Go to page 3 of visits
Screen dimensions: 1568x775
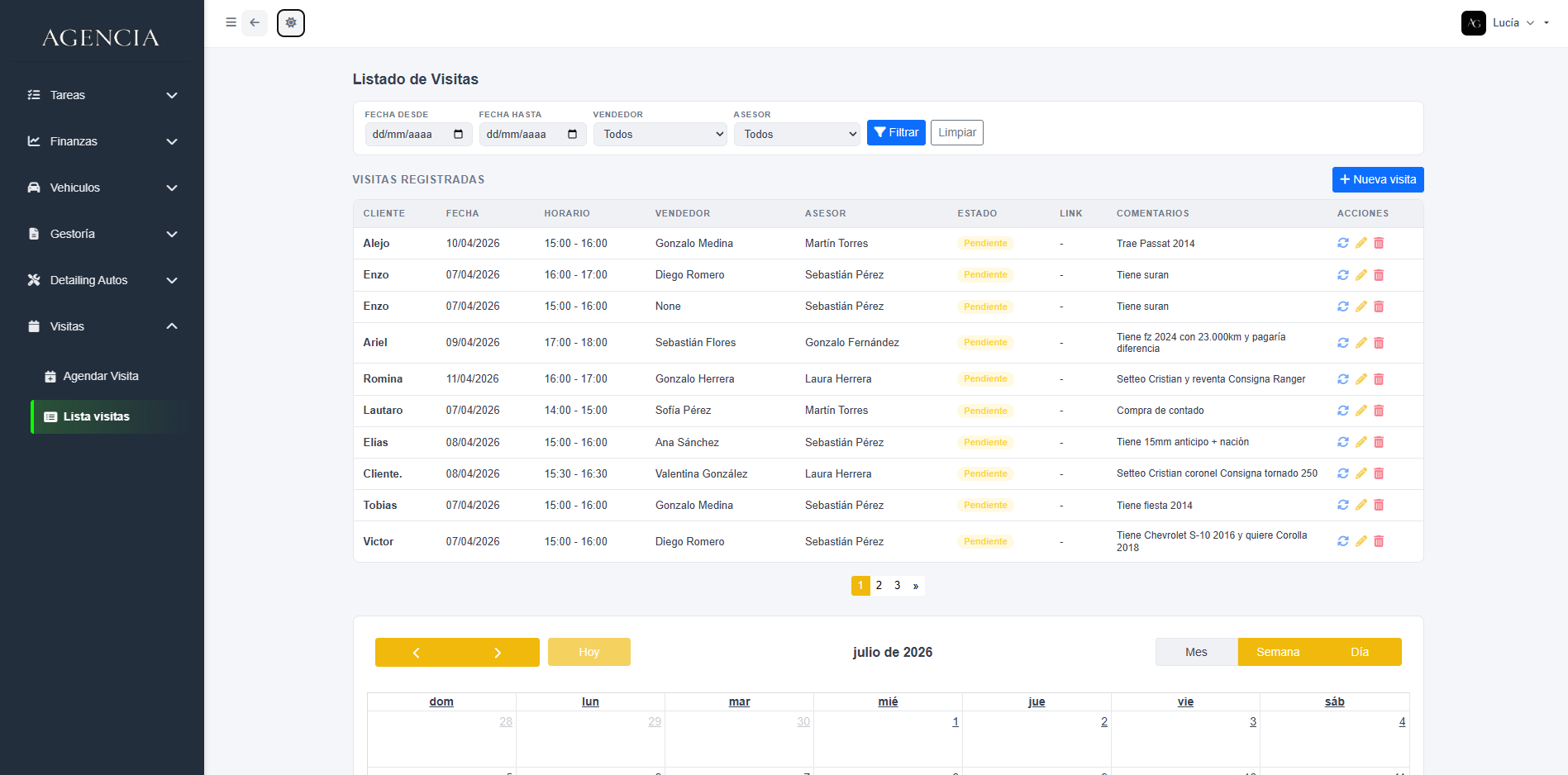click(x=898, y=585)
